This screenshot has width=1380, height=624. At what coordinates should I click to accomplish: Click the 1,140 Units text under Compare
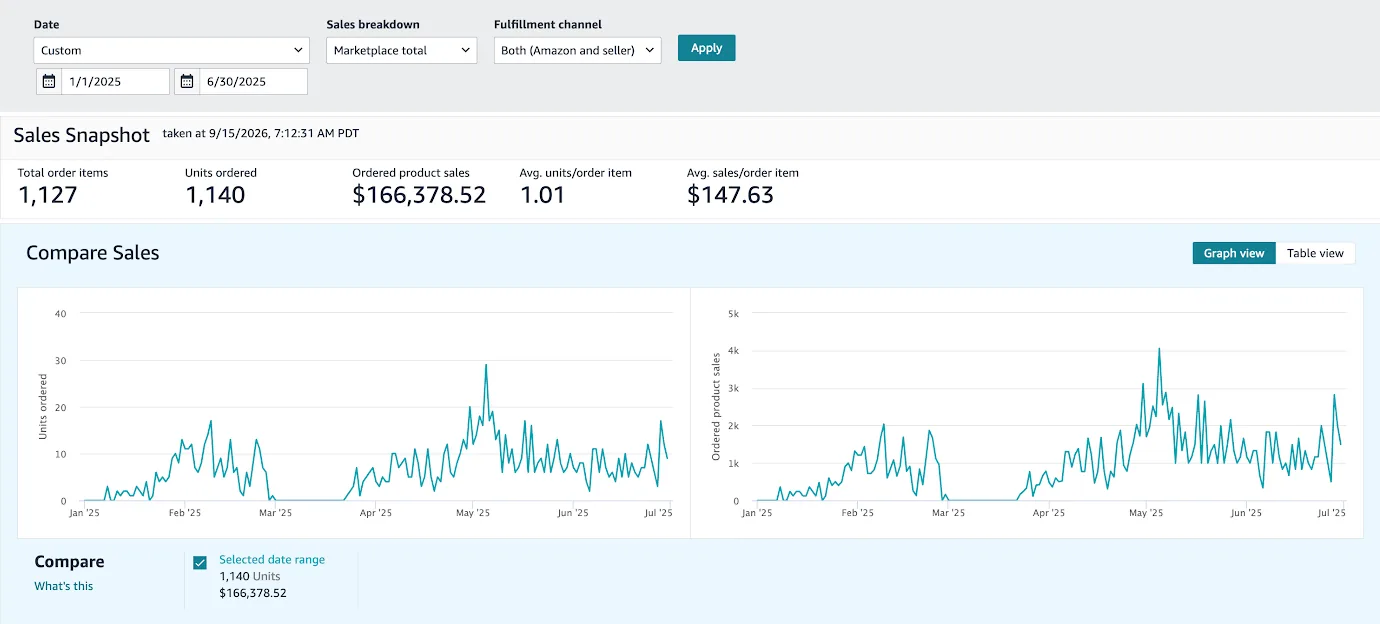(250, 576)
